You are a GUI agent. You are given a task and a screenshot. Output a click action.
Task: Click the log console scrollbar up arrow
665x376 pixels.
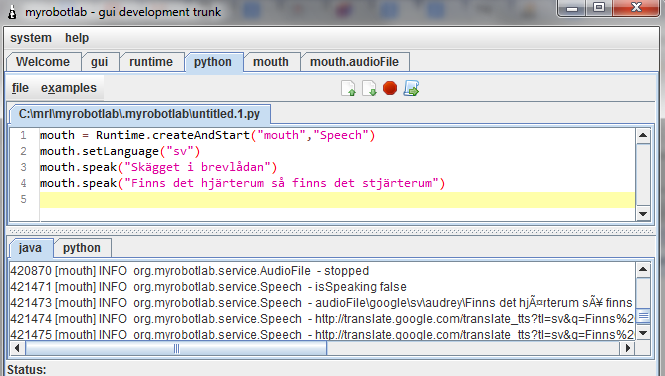click(643, 270)
